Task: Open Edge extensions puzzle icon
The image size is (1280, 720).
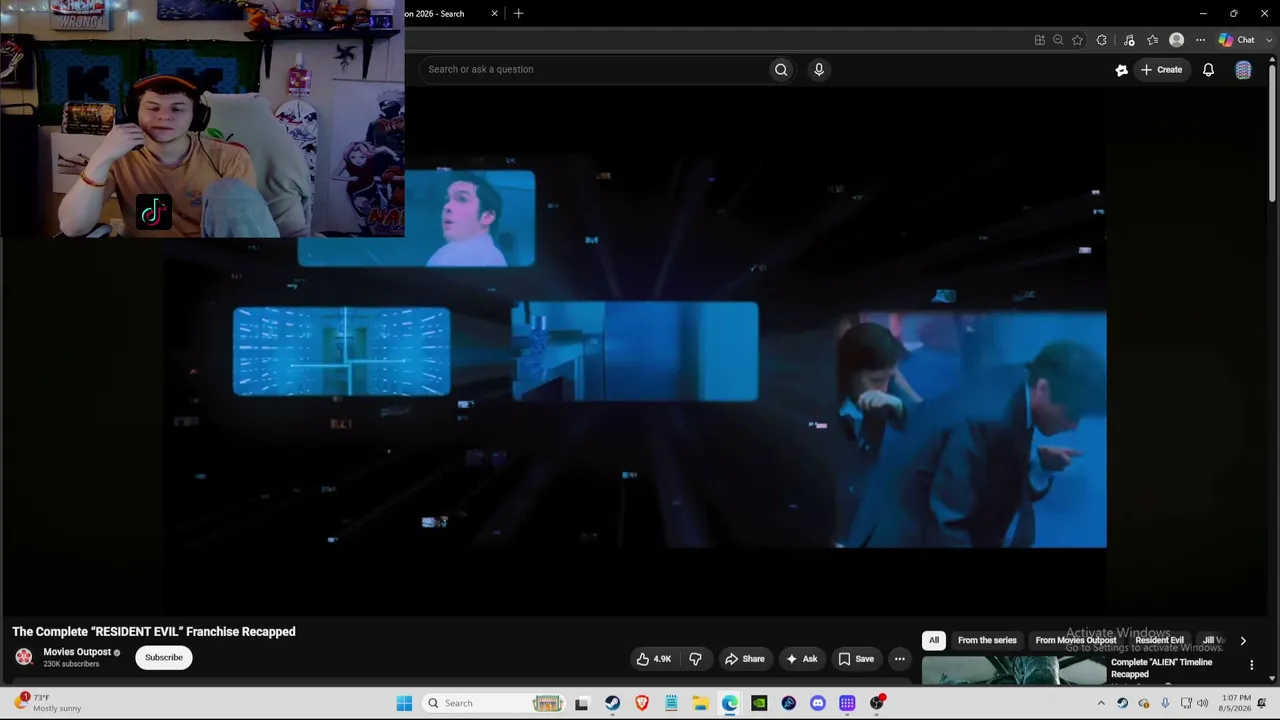Action: click(x=1101, y=40)
